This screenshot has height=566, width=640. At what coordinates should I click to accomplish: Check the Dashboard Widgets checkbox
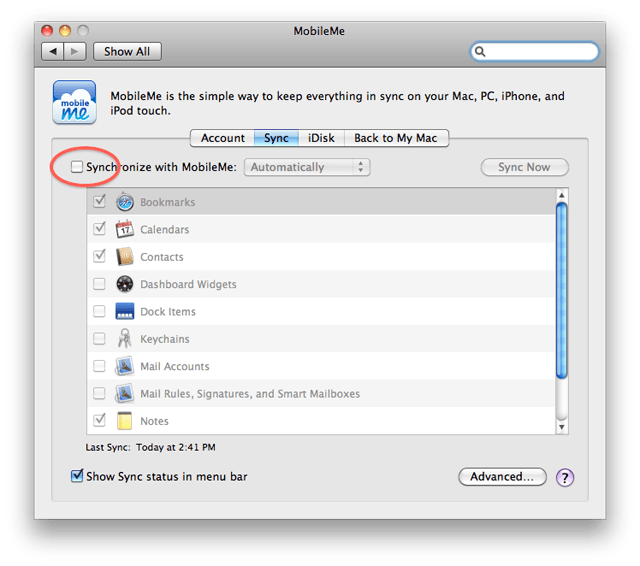point(99,284)
